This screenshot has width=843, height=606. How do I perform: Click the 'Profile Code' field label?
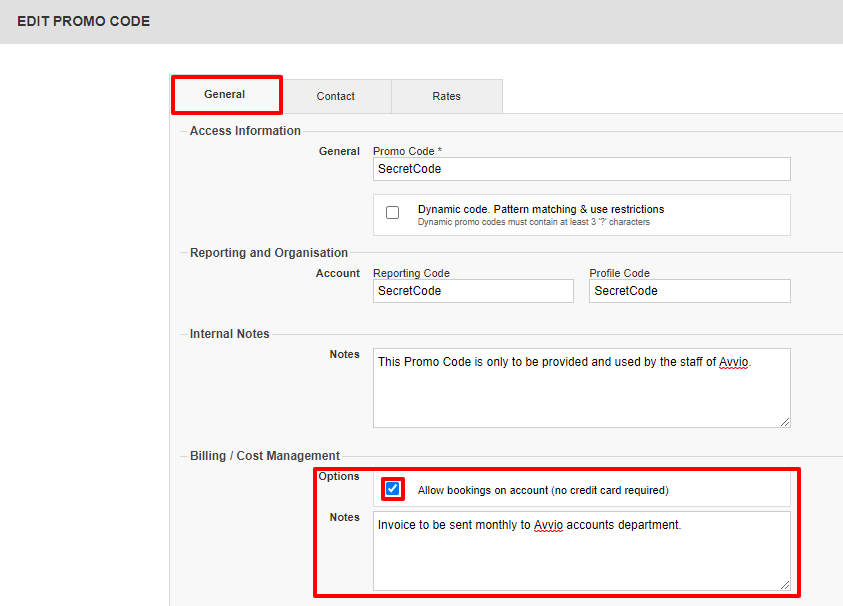[x=619, y=273]
